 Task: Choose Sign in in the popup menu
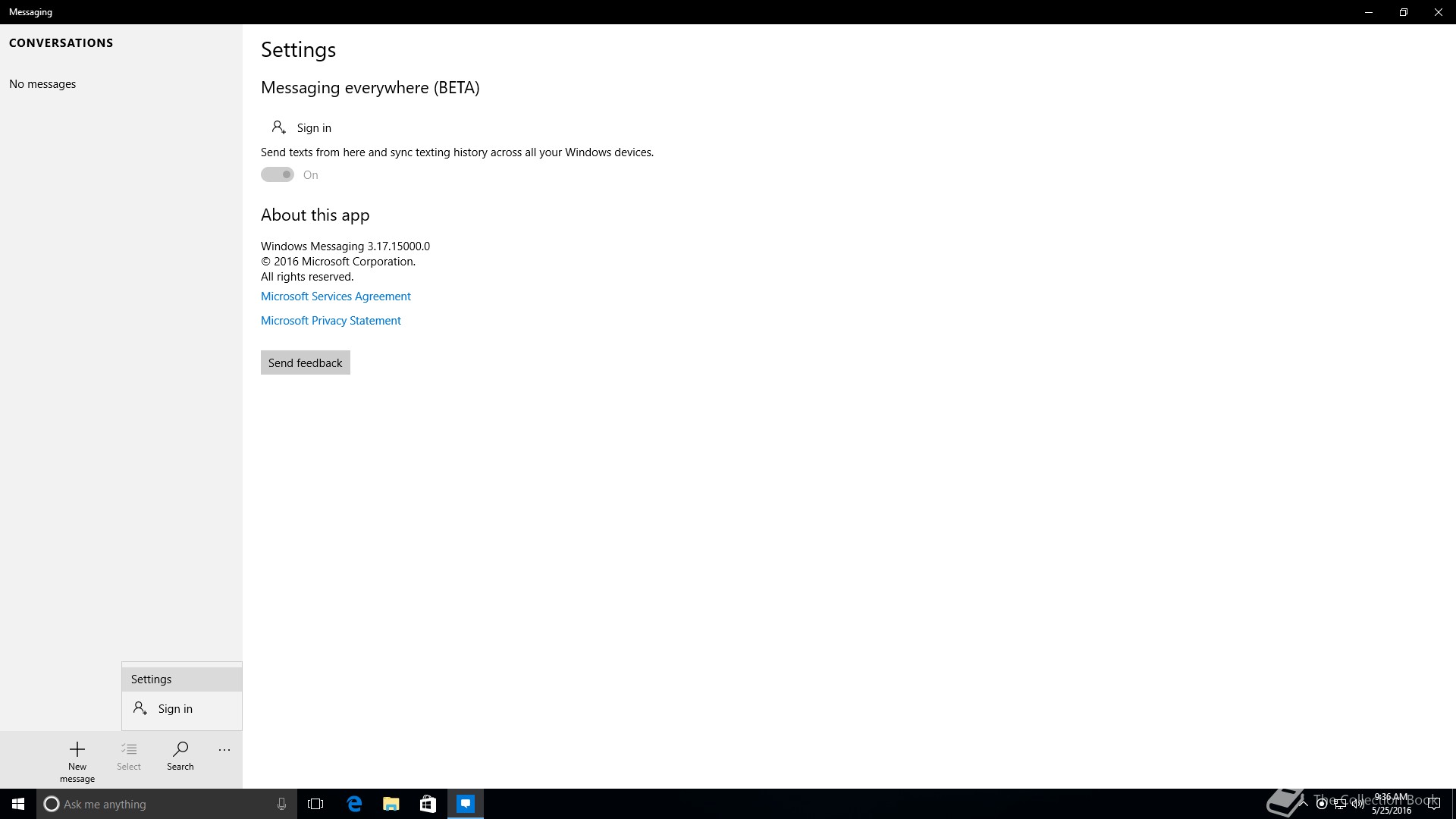coord(182,708)
